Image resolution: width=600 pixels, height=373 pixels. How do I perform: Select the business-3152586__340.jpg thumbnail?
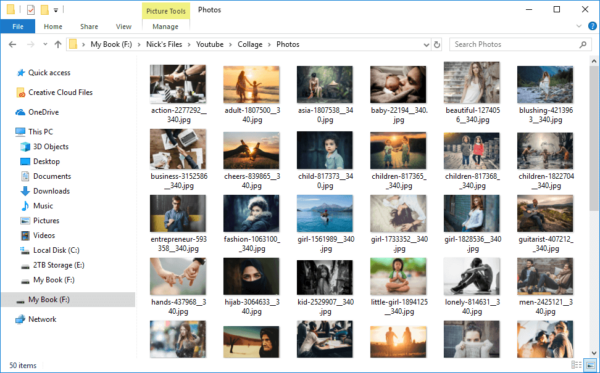click(178, 149)
